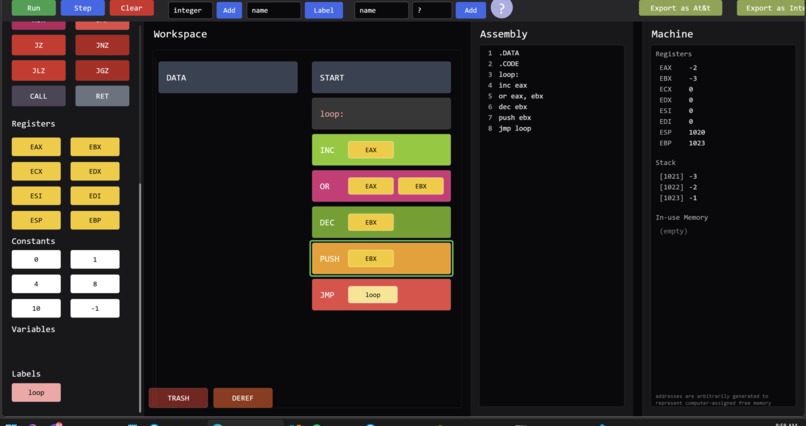Image resolution: width=806 pixels, height=426 pixels.
Task: Click the EBX operand inside OR block
Action: 420,186
